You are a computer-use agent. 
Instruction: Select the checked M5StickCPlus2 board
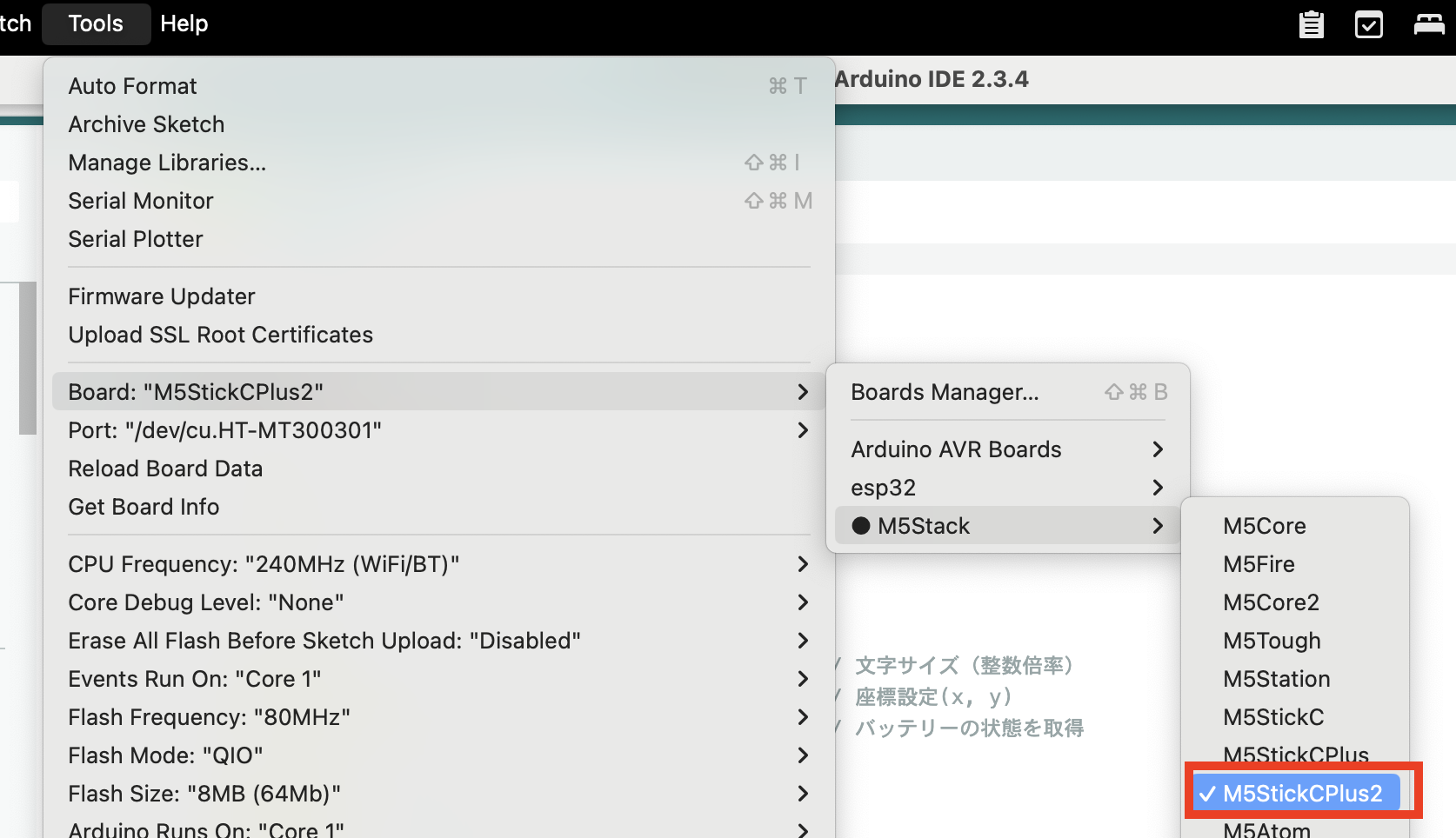[1295, 794]
